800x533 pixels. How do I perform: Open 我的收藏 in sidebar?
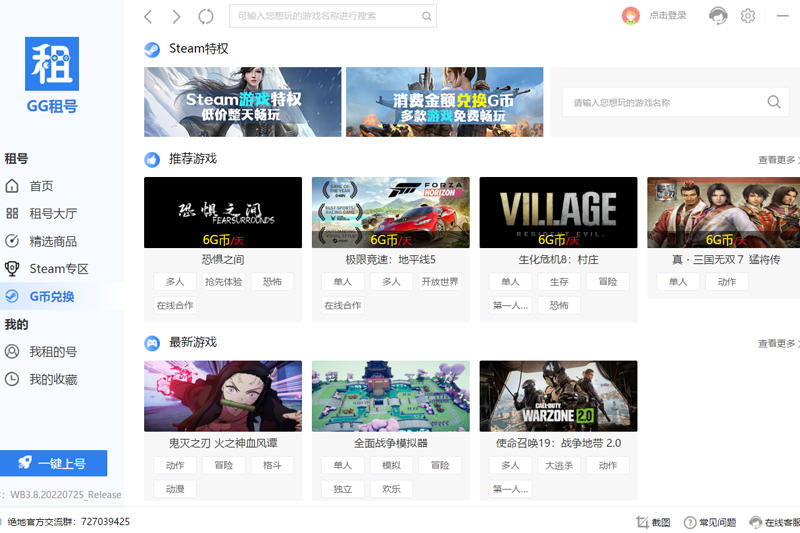(x=52, y=379)
